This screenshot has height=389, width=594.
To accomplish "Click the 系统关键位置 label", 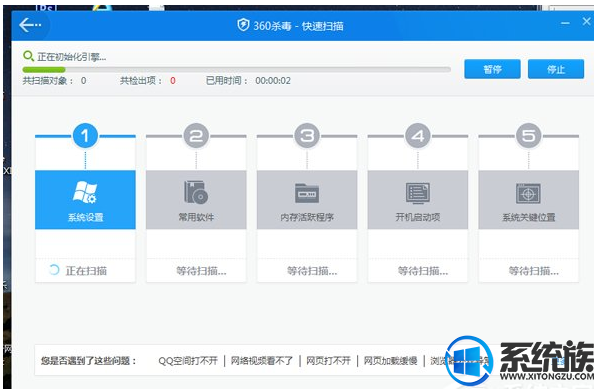I will (528, 217).
